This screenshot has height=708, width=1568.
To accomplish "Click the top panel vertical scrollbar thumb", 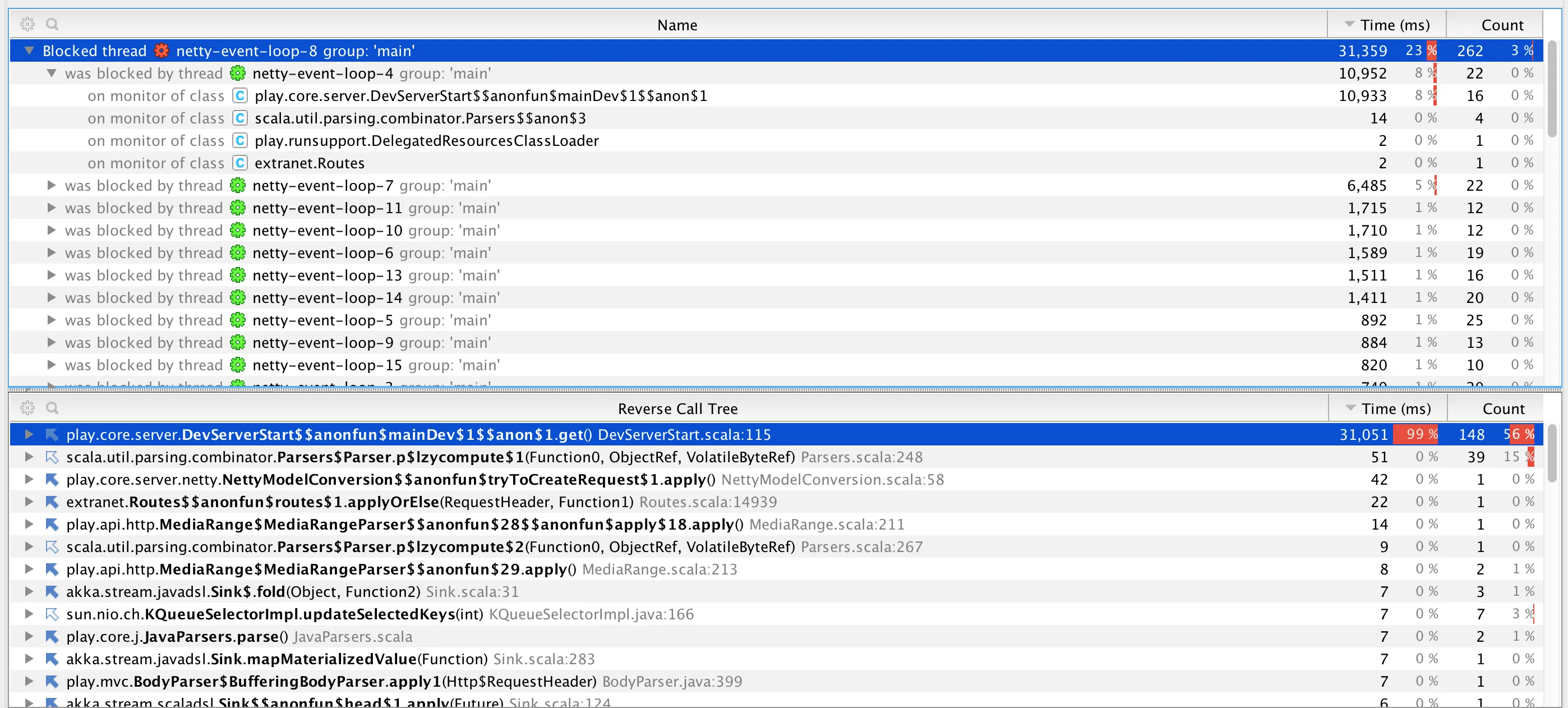I will tap(1552, 88).
